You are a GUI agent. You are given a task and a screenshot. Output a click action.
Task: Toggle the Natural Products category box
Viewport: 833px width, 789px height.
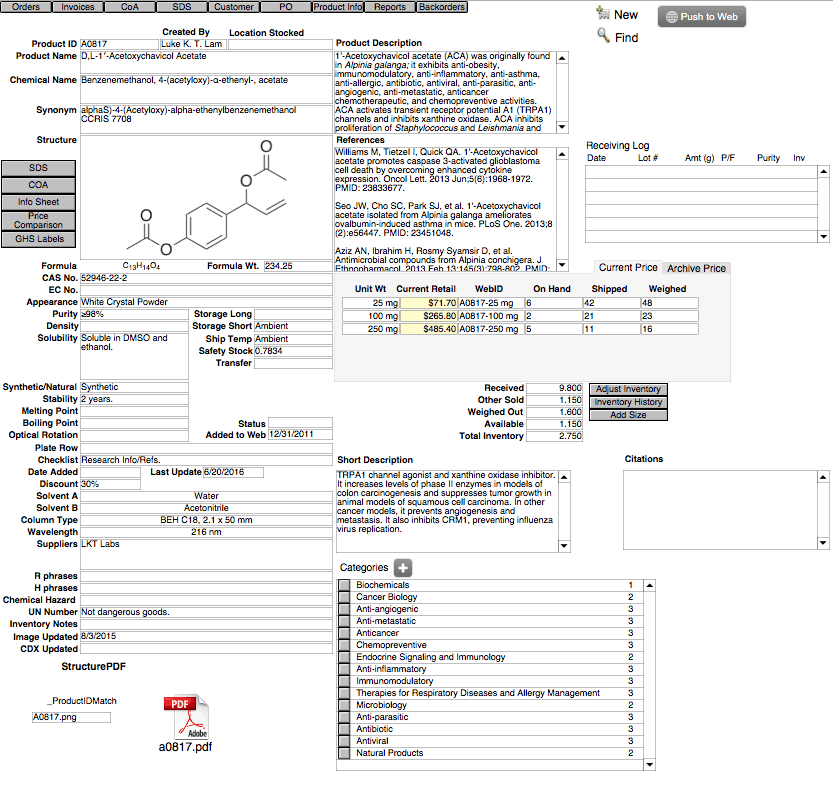point(344,753)
